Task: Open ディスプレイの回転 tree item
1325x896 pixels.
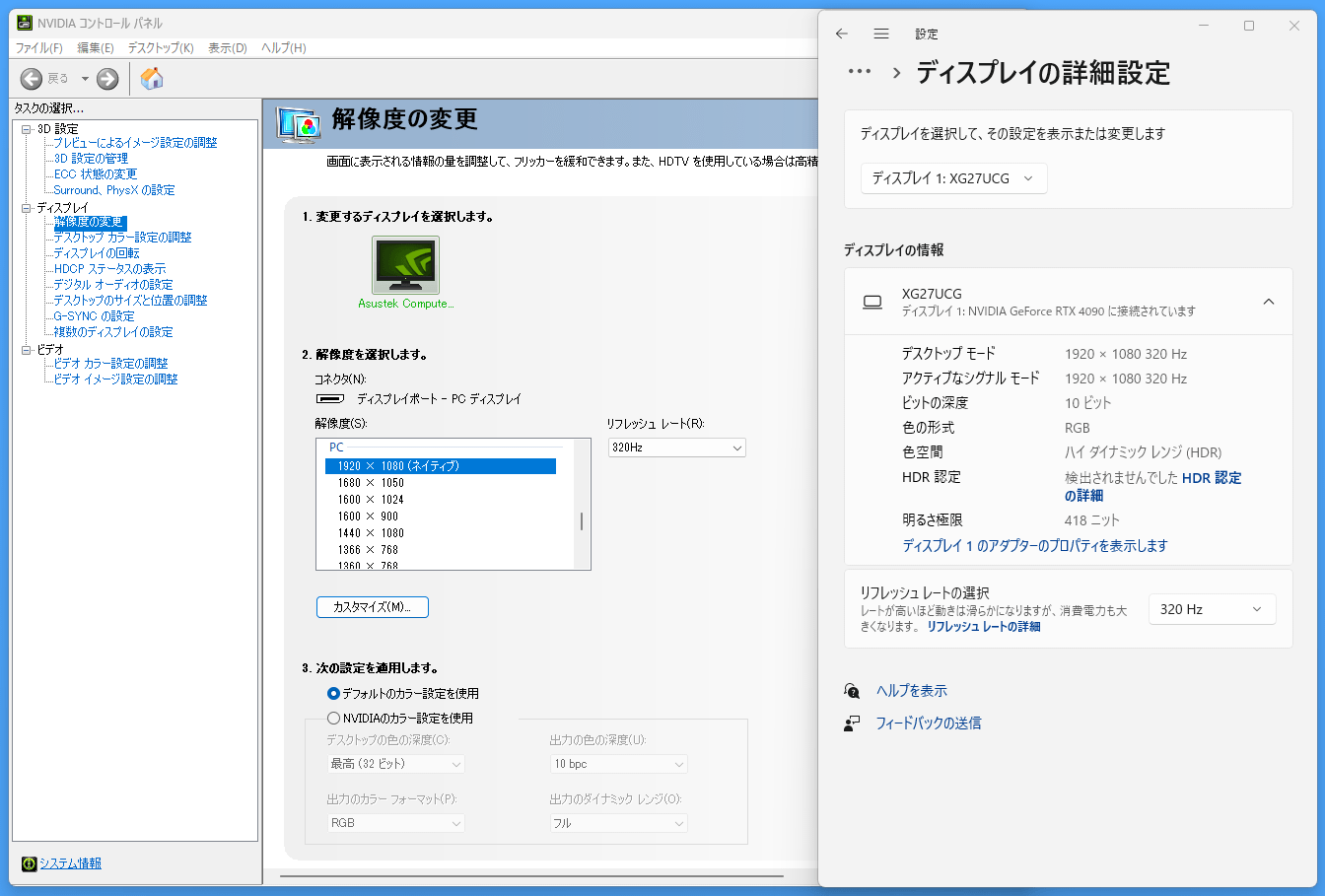Action: [x=97, y=253]
